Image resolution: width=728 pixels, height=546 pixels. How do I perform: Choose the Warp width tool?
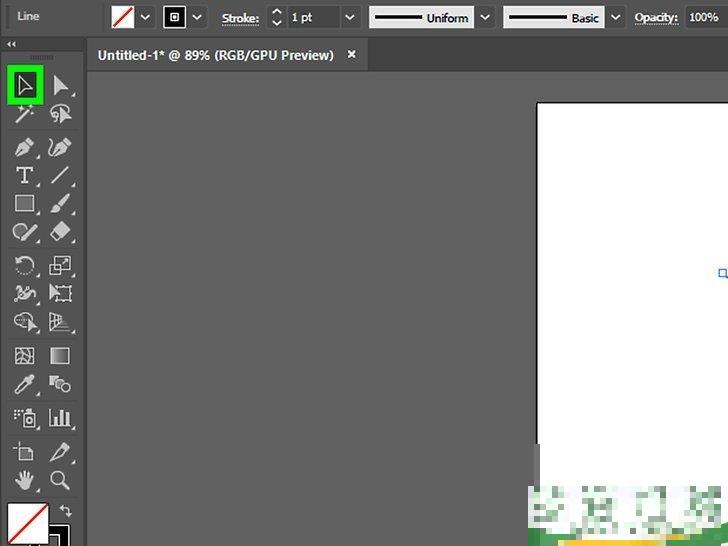24,293
